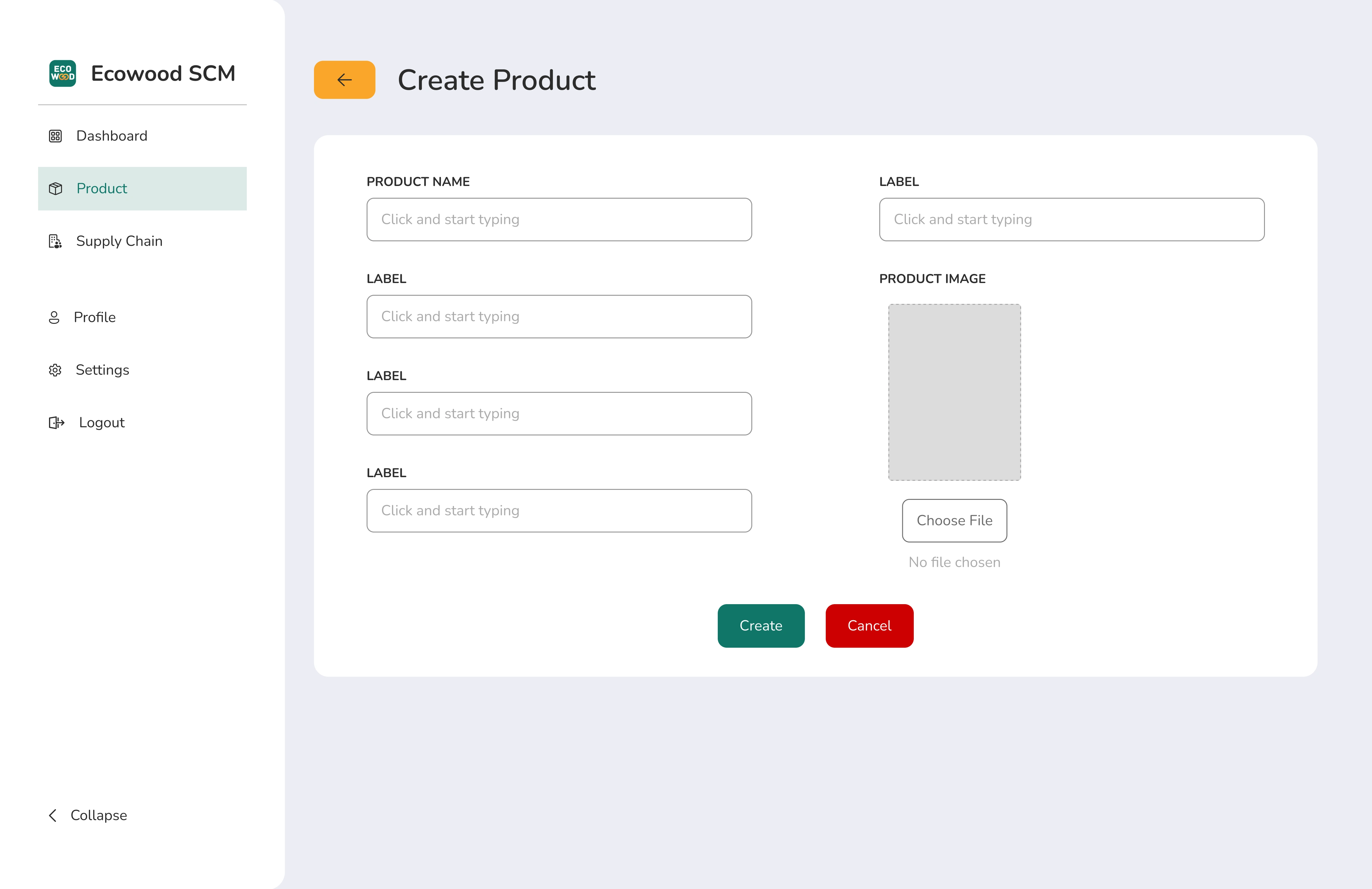Open the Profile menu item
1372x889 pixels.
(x=142, y=317)
